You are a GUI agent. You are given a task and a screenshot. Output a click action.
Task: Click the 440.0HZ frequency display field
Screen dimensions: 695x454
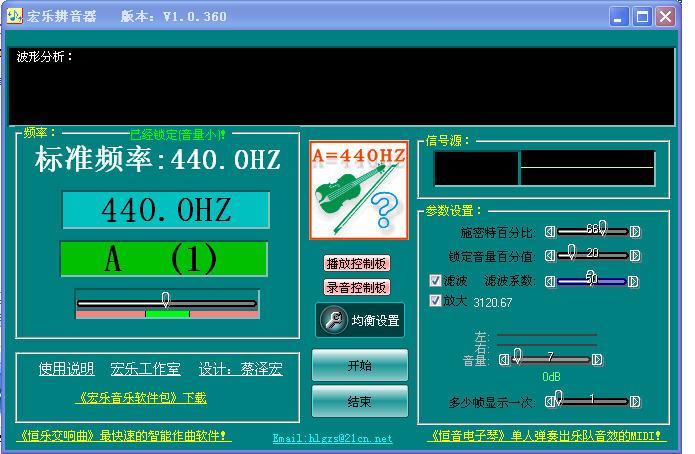(166, 210)
